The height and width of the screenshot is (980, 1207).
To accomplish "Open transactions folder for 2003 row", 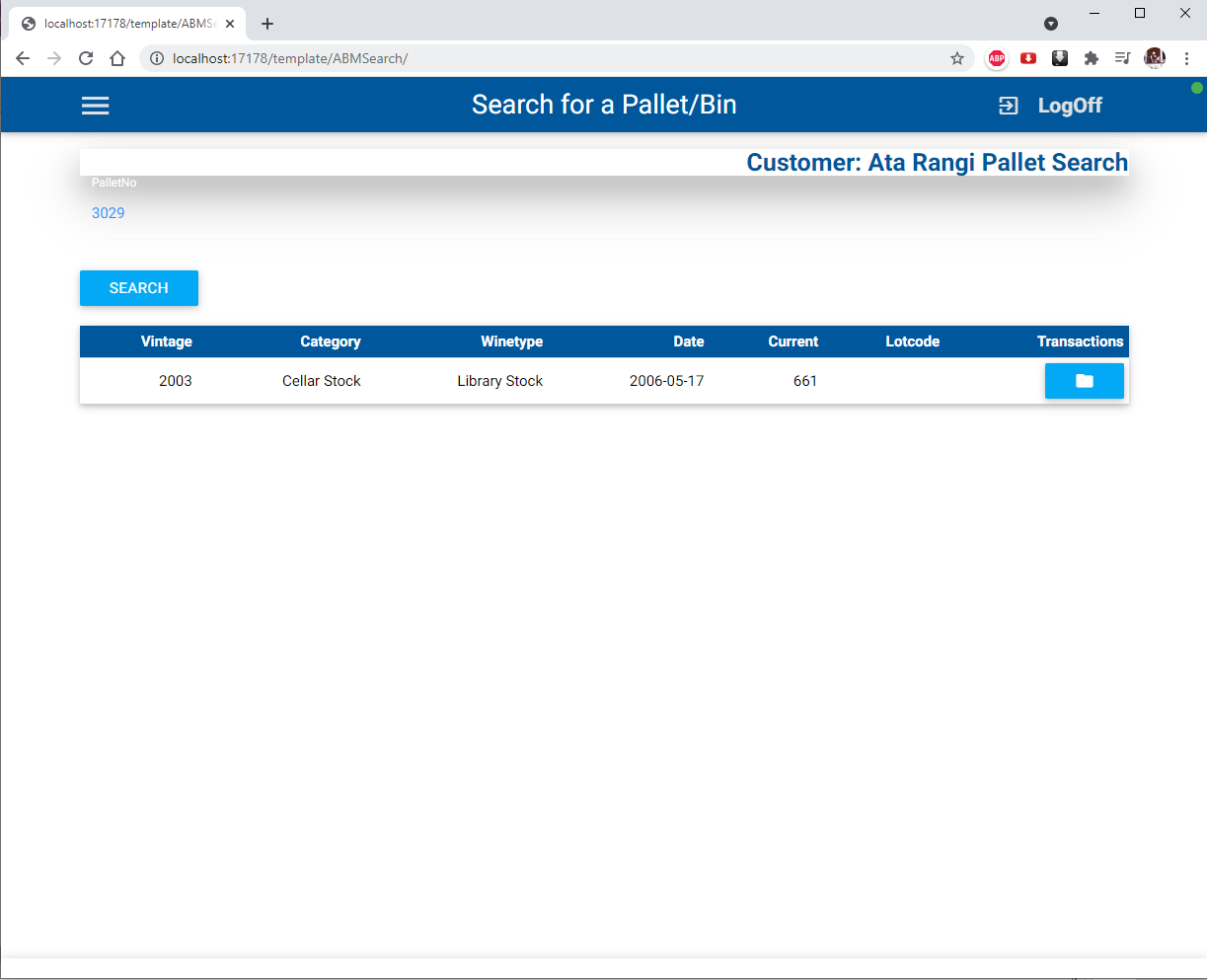I will [x=1084, y=381].
